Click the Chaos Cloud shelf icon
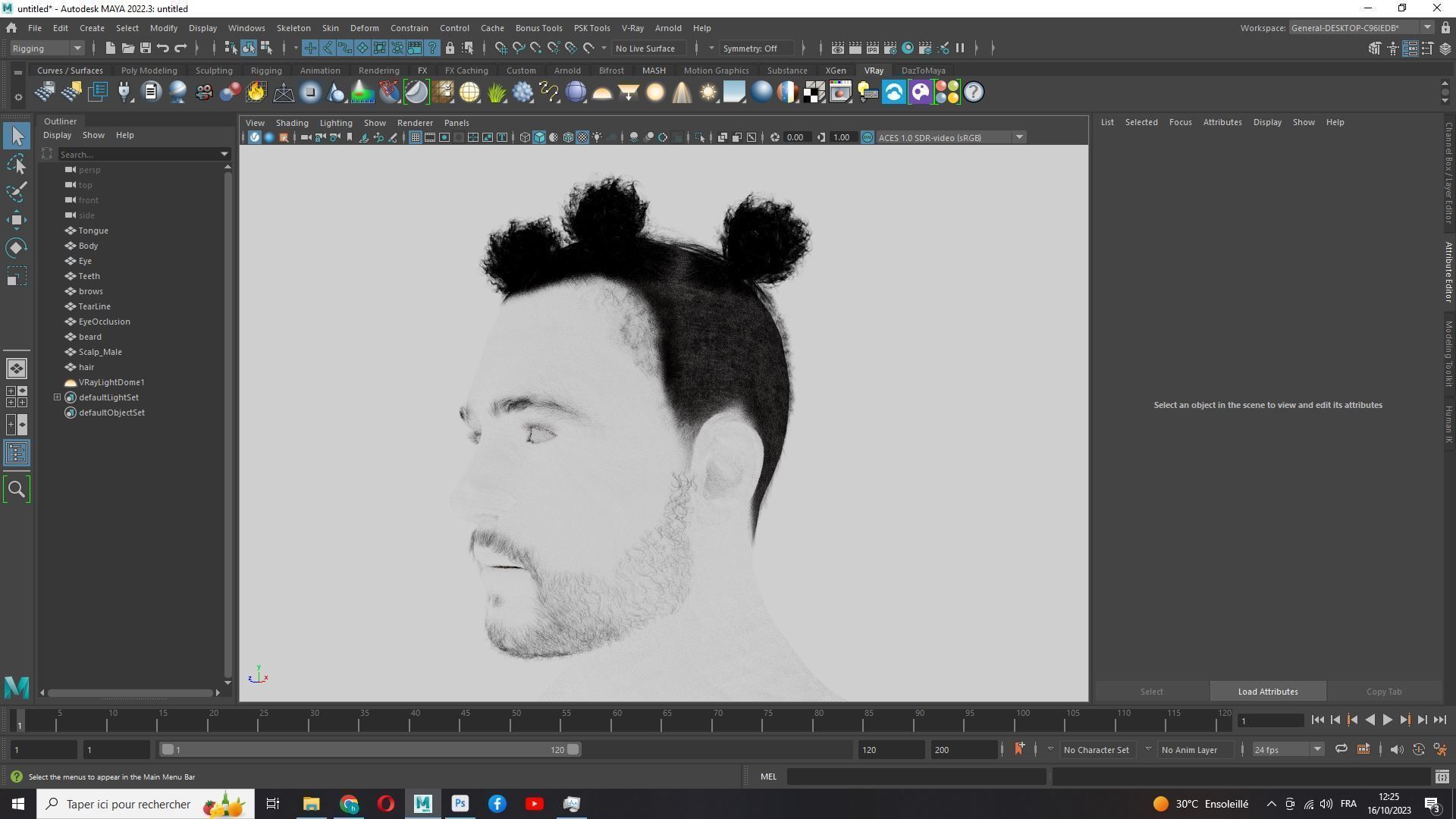Viewport: 1456px width, 819px height. [894, 93]
